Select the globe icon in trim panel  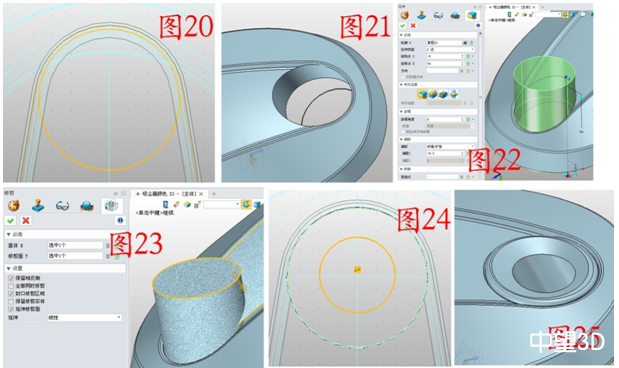pos(87,205)
